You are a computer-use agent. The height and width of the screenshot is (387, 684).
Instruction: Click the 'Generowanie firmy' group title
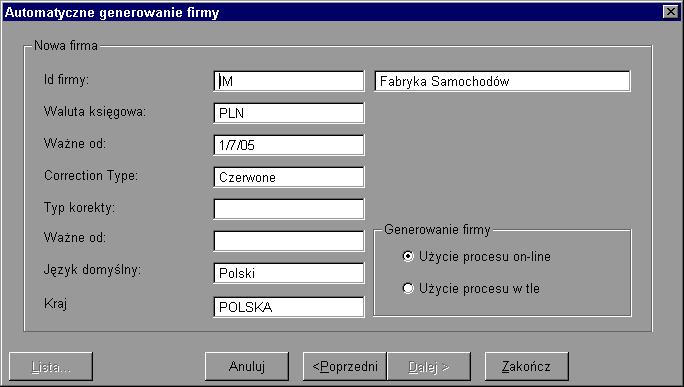click(x=437, y=229)
